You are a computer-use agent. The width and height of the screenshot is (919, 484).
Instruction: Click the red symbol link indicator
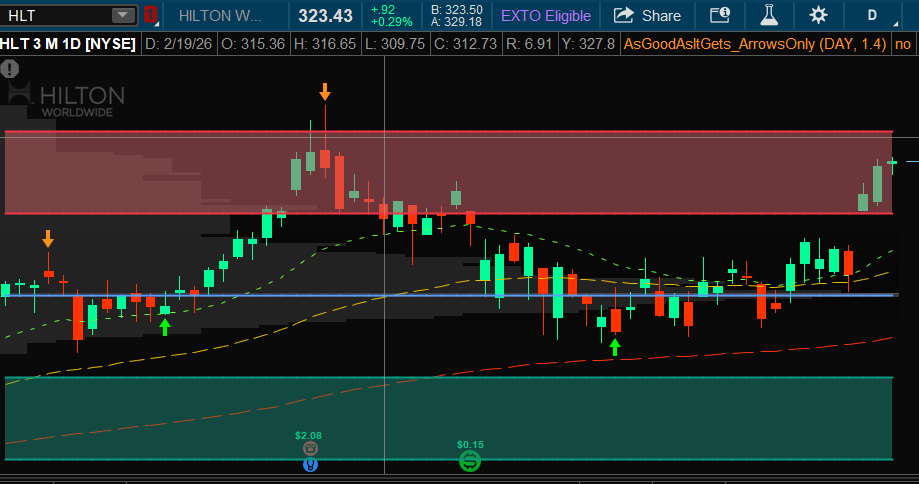(151, 15)
